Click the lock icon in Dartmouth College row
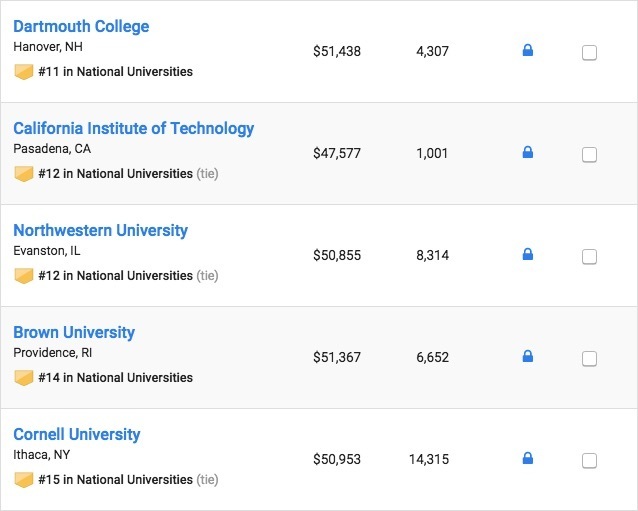 point(528,50)
